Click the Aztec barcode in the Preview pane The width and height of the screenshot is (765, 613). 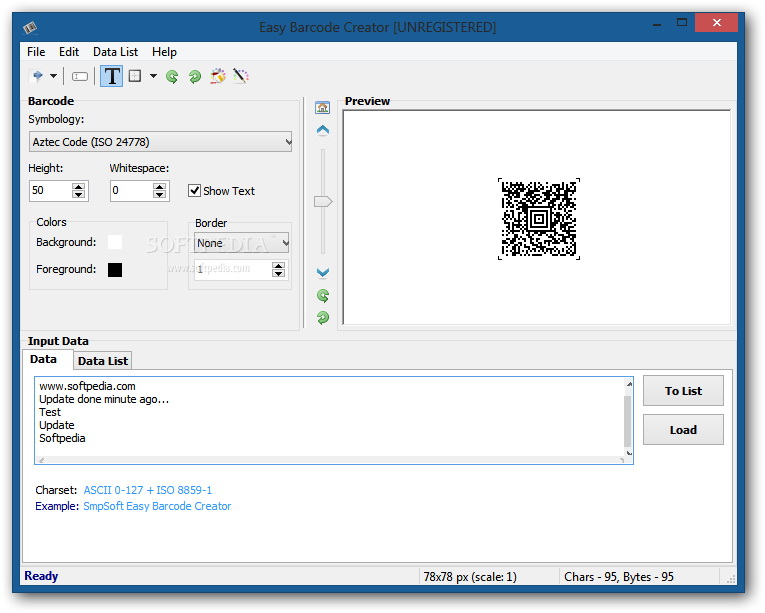pos(539,219)
